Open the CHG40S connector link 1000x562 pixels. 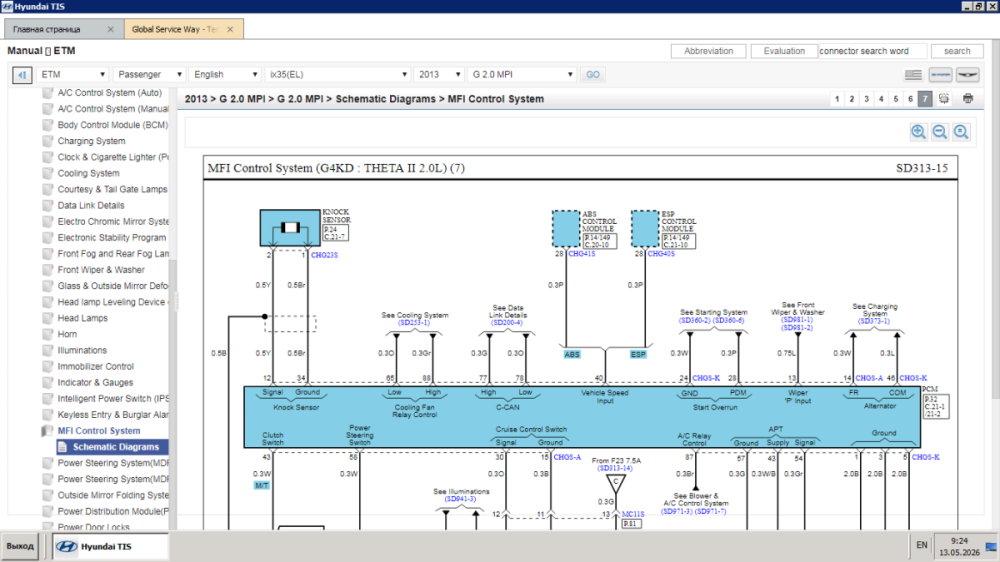[661, 254]
